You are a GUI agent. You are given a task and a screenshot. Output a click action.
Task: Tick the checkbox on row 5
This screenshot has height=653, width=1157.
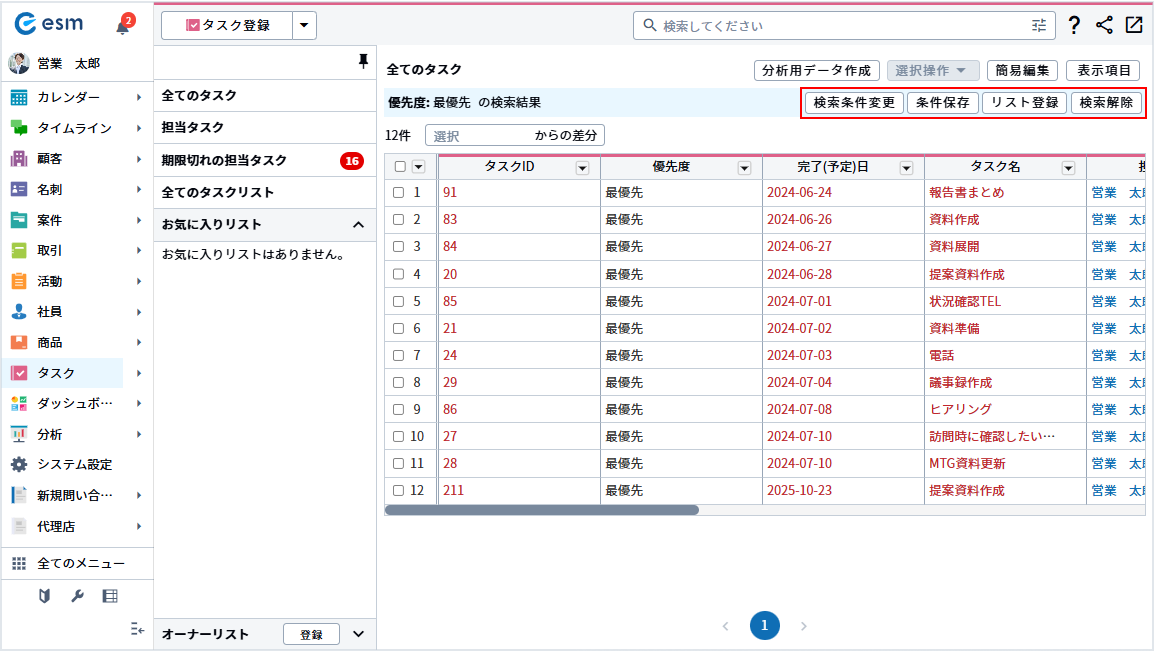coord(399,301)
